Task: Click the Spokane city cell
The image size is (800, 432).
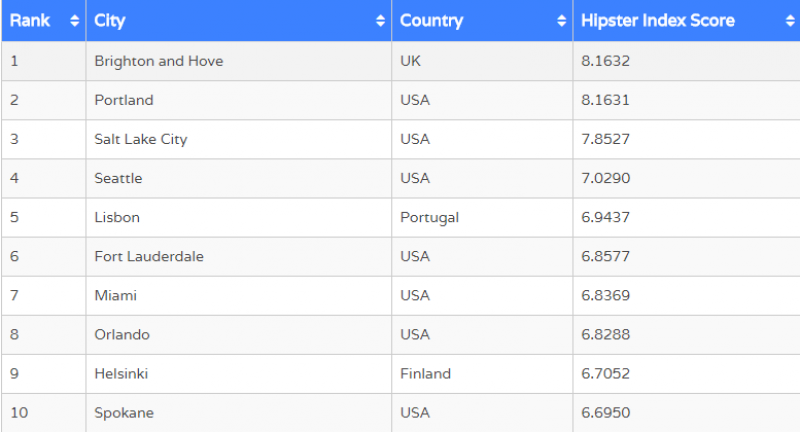Action: (123, 413)
